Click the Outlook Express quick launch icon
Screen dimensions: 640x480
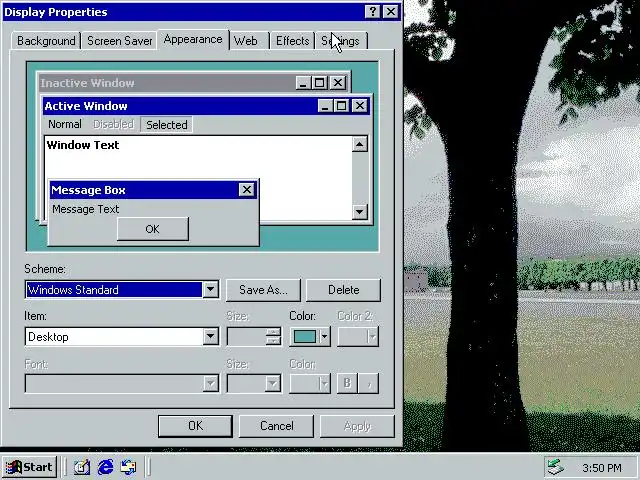pyautogui.click(x=129, y=467)
